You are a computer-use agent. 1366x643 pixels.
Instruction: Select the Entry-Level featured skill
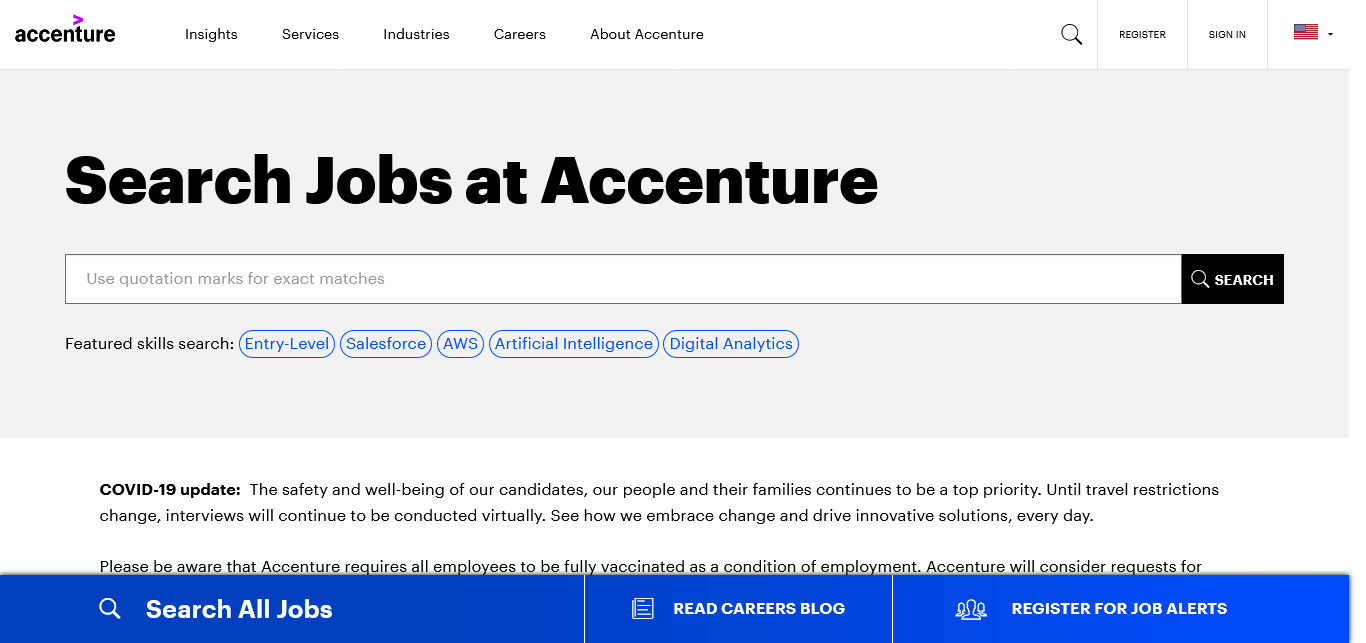pyautogui.click(x=287, y=344)
